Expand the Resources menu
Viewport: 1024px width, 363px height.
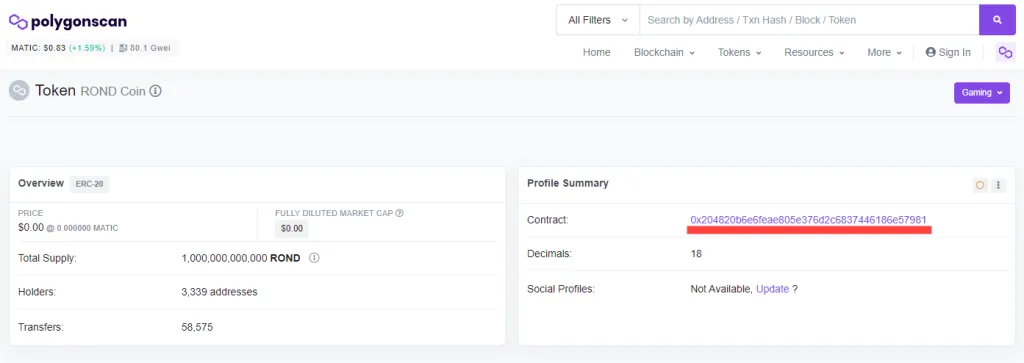tap(814, 52)
